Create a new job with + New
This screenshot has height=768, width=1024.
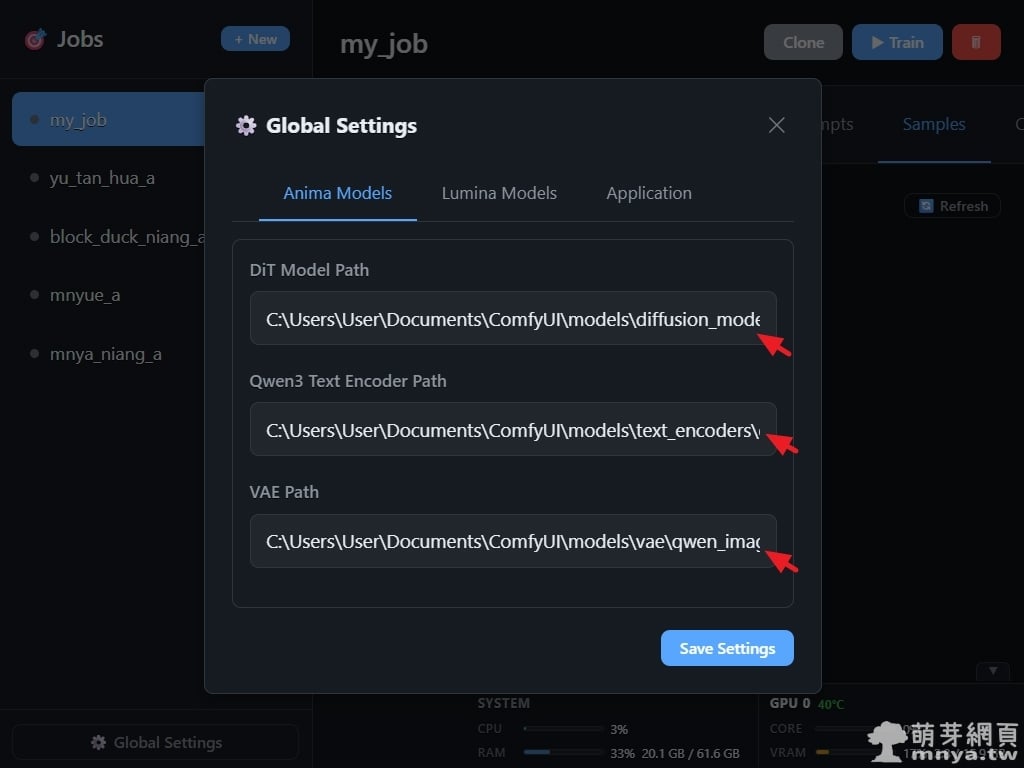coord(255,39)
